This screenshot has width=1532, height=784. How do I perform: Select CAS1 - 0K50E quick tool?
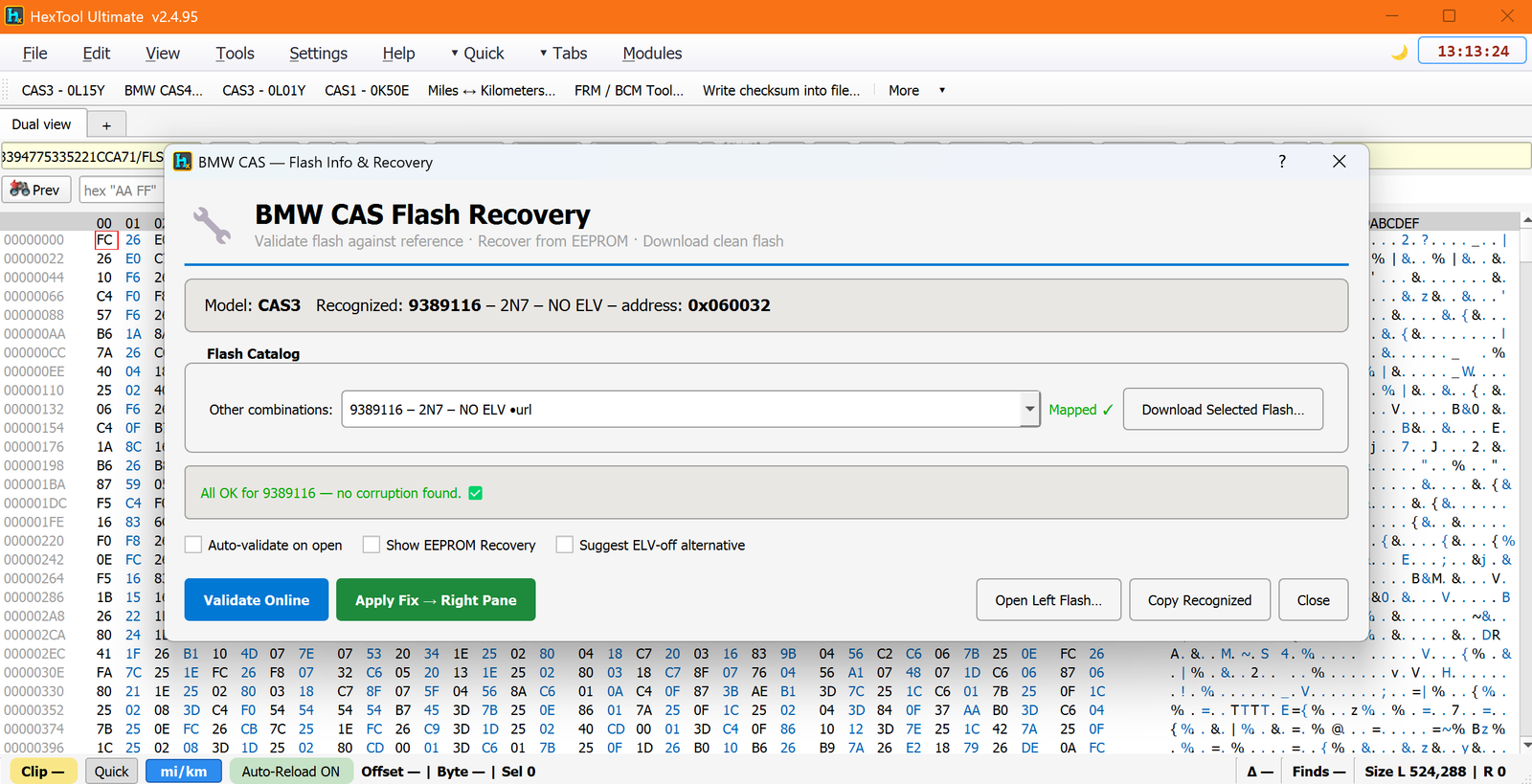[367, 90]
